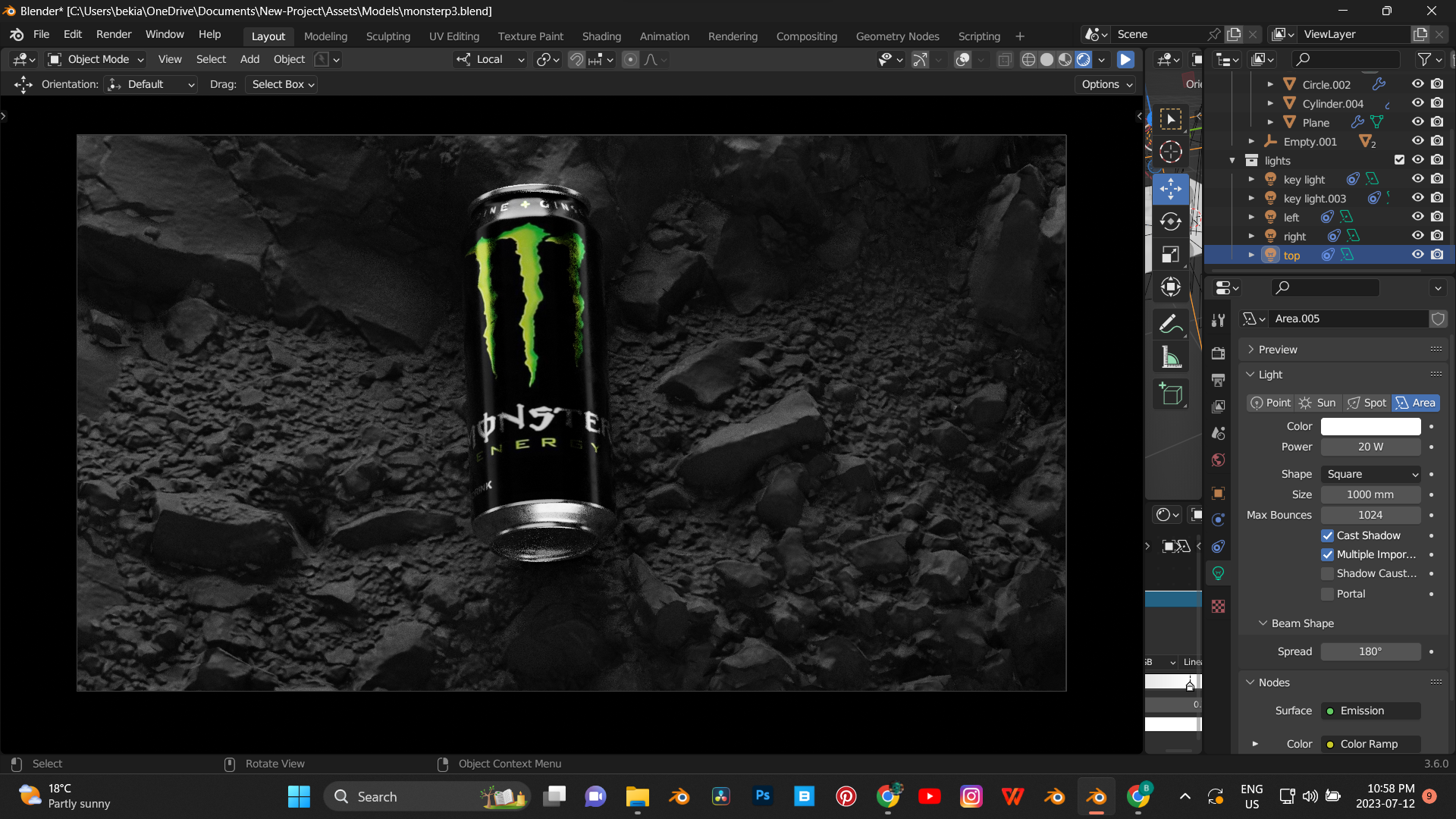Select the Measure tool
The image size is (1456, 819).
point(1170,356)
